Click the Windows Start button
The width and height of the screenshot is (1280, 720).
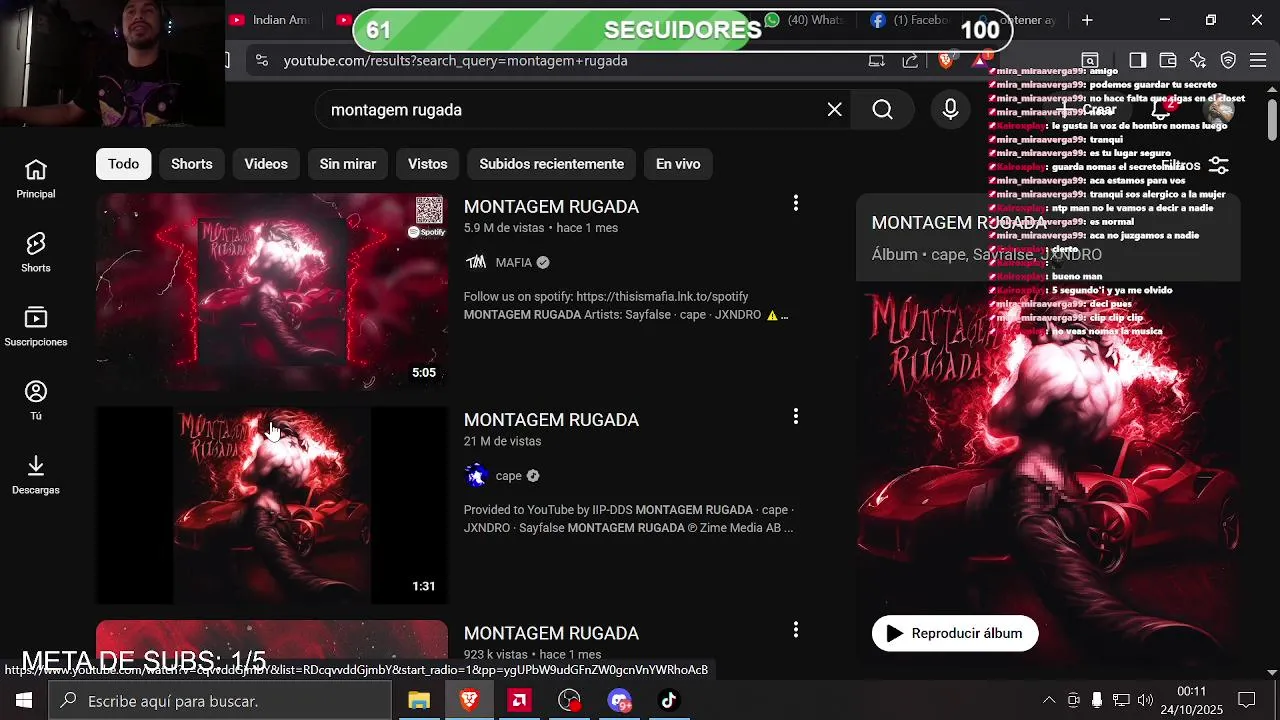click(24, 701)
